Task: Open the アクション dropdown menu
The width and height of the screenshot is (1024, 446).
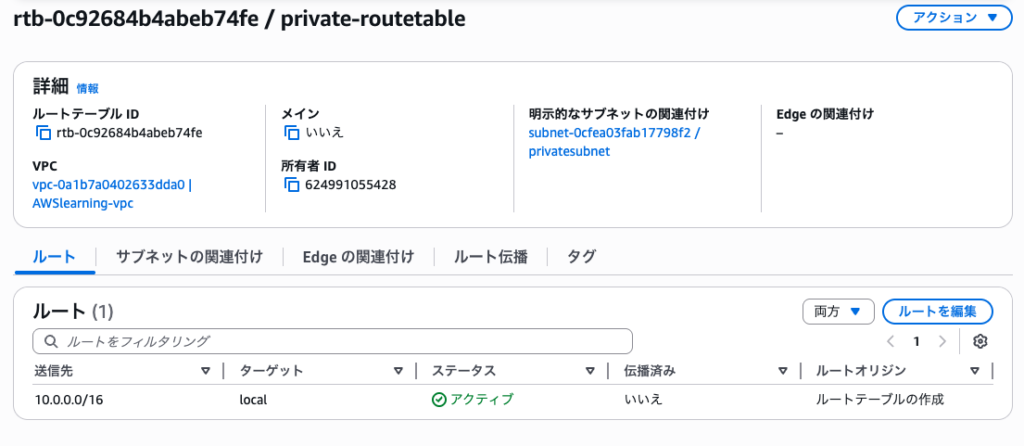Action: (947, 17)
